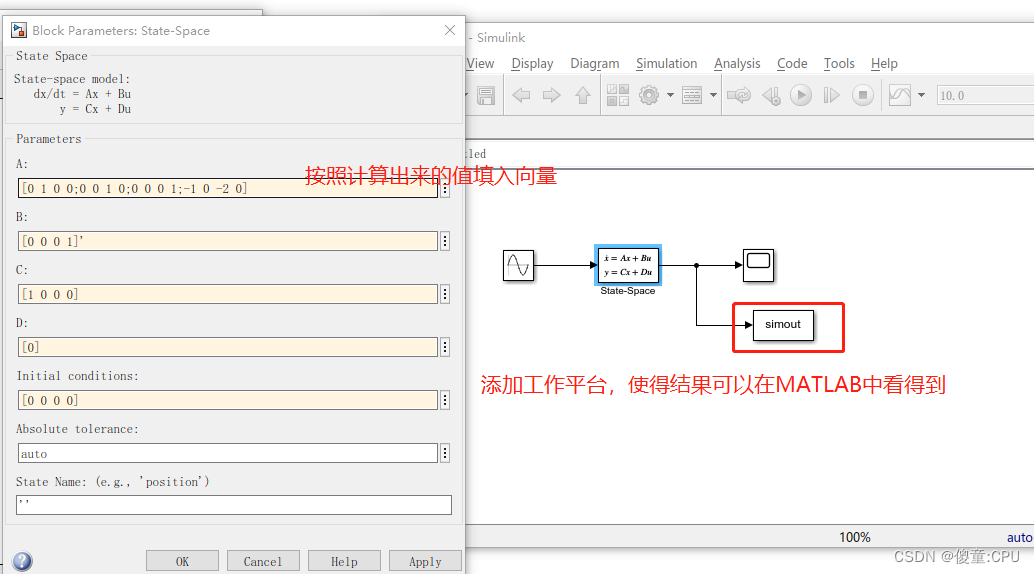Open the Diagram menu
The image size is (1034, 574).
pos(595,63)
